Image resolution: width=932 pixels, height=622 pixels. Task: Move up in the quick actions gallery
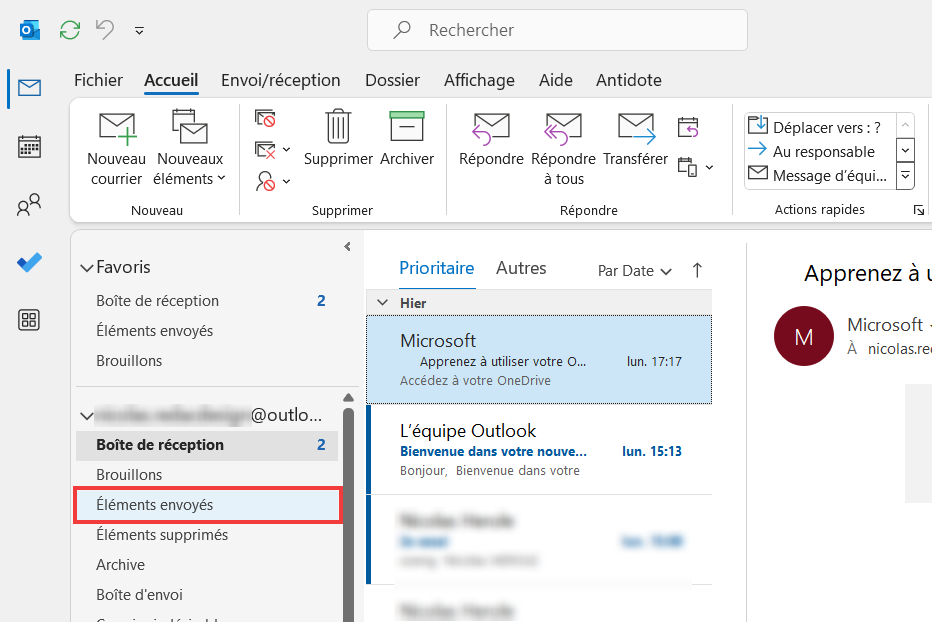tap(905, 125)
